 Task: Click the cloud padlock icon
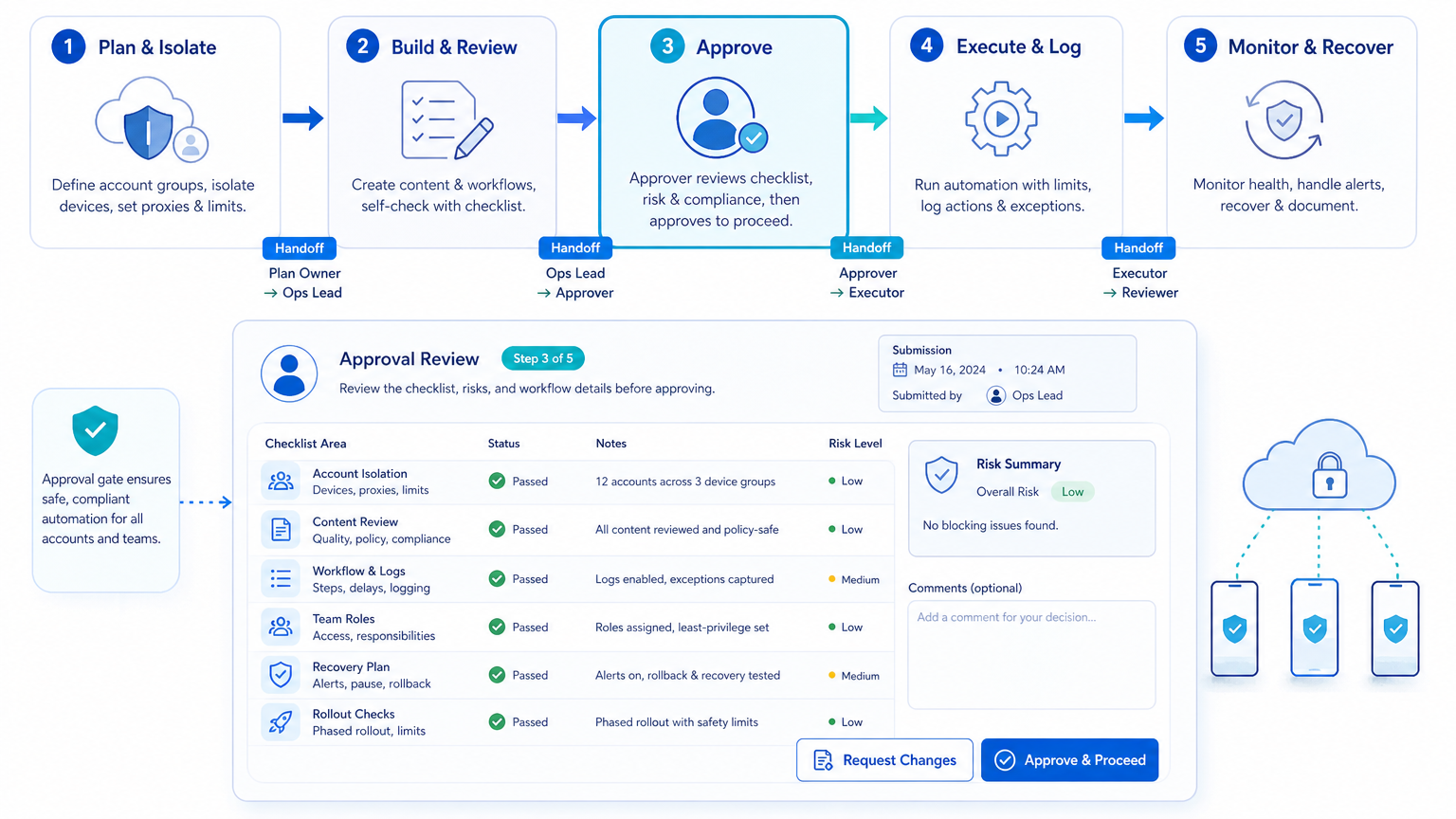click(x=1319, y=464)
